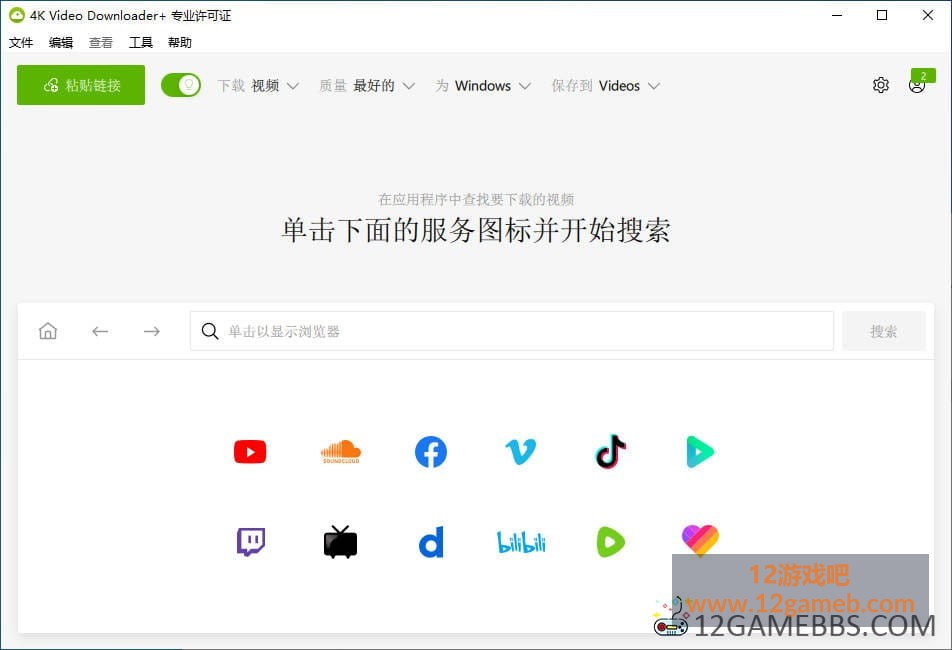
Task: Open the Dailymotion 'd' icon
Action: [431, 542]
